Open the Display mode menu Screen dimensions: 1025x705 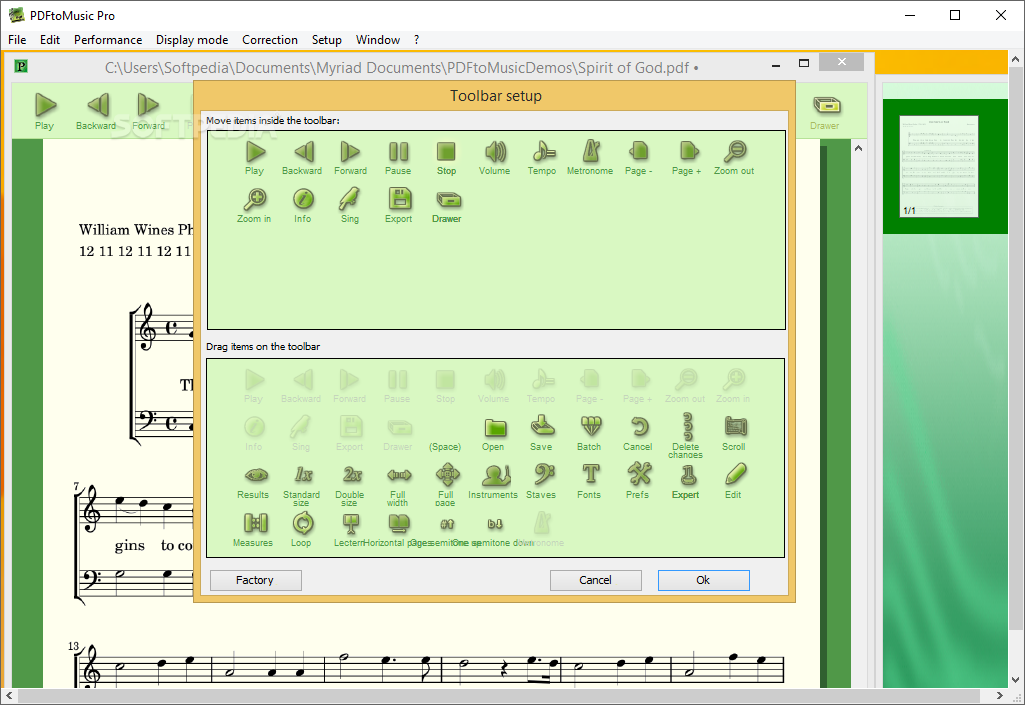tap(192, 40)
